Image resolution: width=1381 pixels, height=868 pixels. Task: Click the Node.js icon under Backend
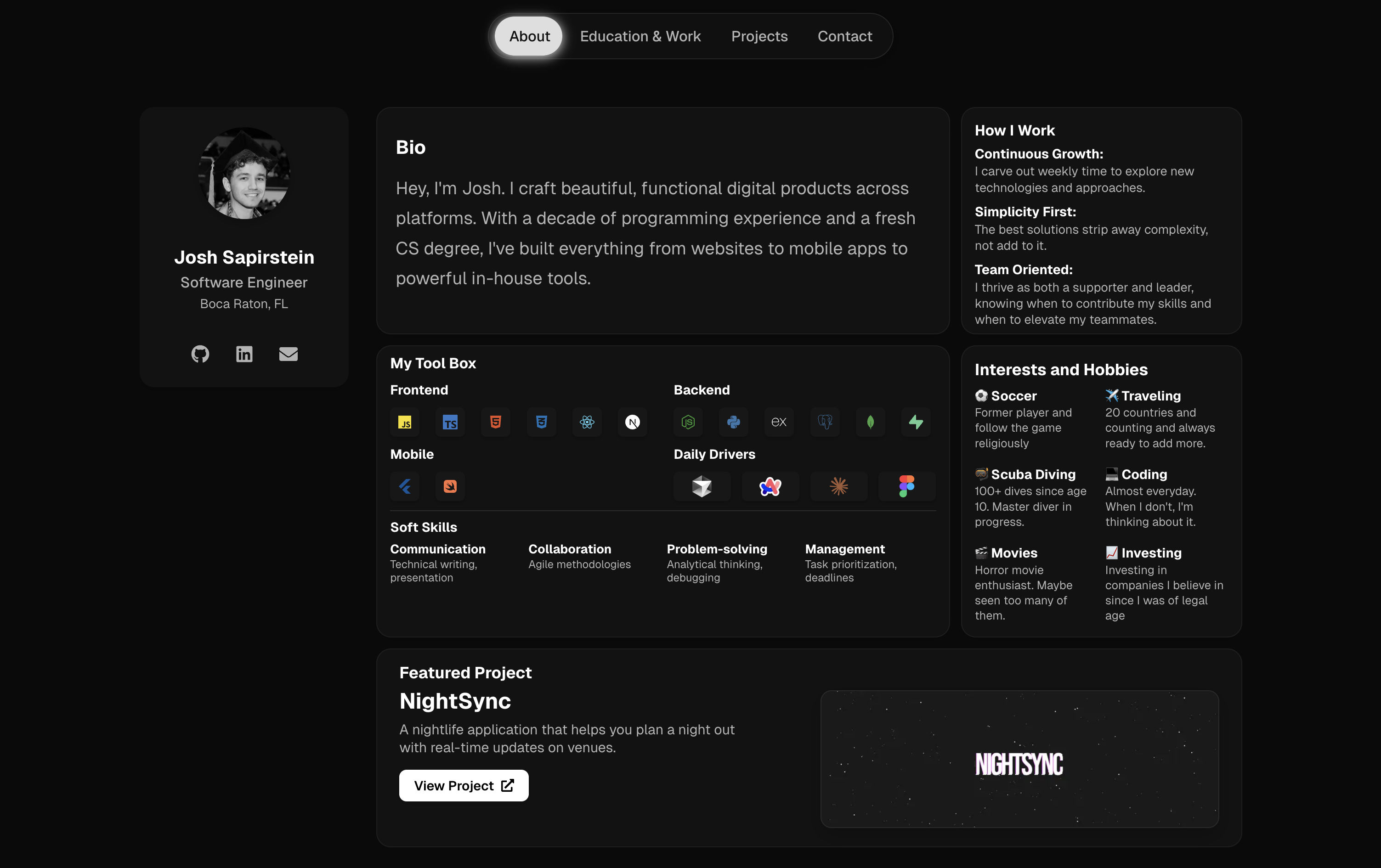[x=688, y=423]
